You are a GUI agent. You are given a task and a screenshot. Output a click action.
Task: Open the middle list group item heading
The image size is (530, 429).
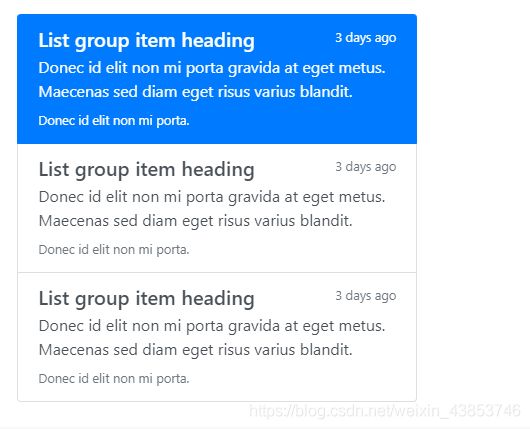click(146, 170)
